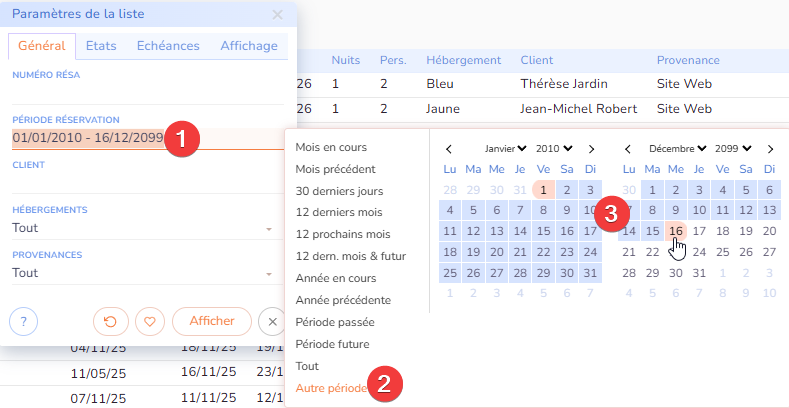The width and height of the screenshot is (789, 408).
Task: Open the 2010 year dropdown
Action: [x=554, y=148]
